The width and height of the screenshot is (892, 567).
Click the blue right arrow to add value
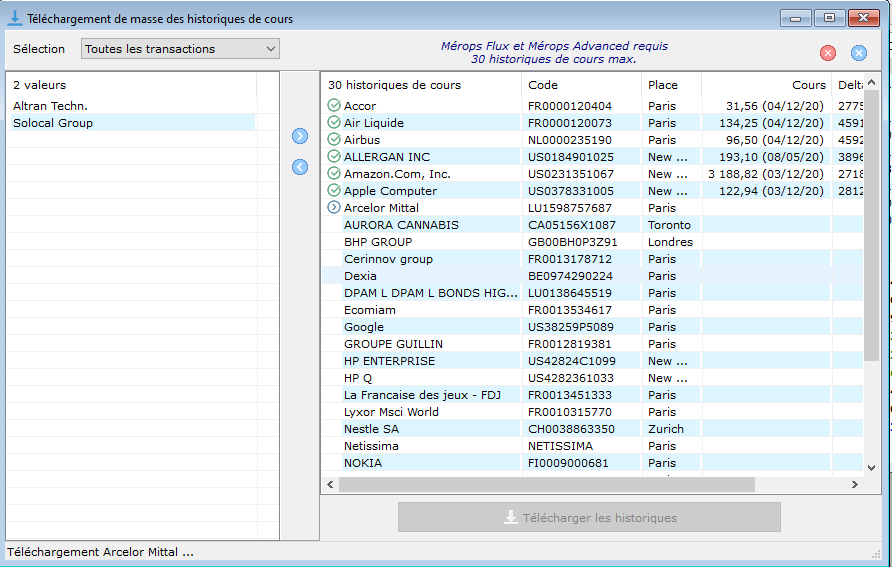pyautogui.click(x=300, y=136)
